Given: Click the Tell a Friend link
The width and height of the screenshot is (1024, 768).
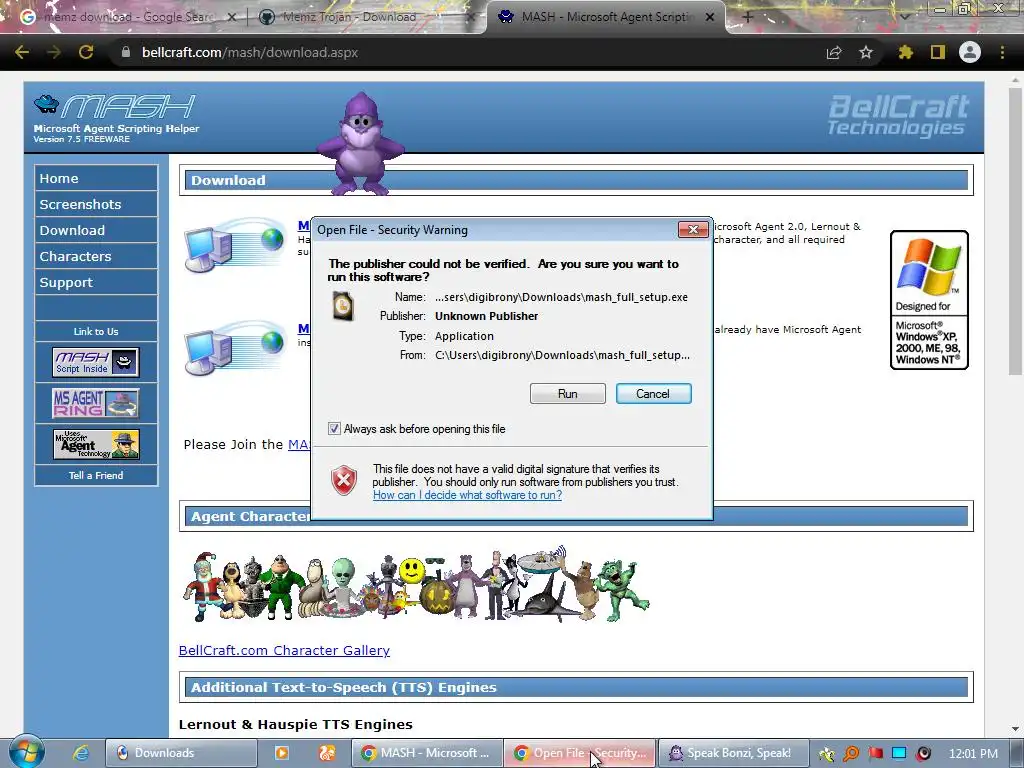Looking at the screenshot, I should (96, 475).
